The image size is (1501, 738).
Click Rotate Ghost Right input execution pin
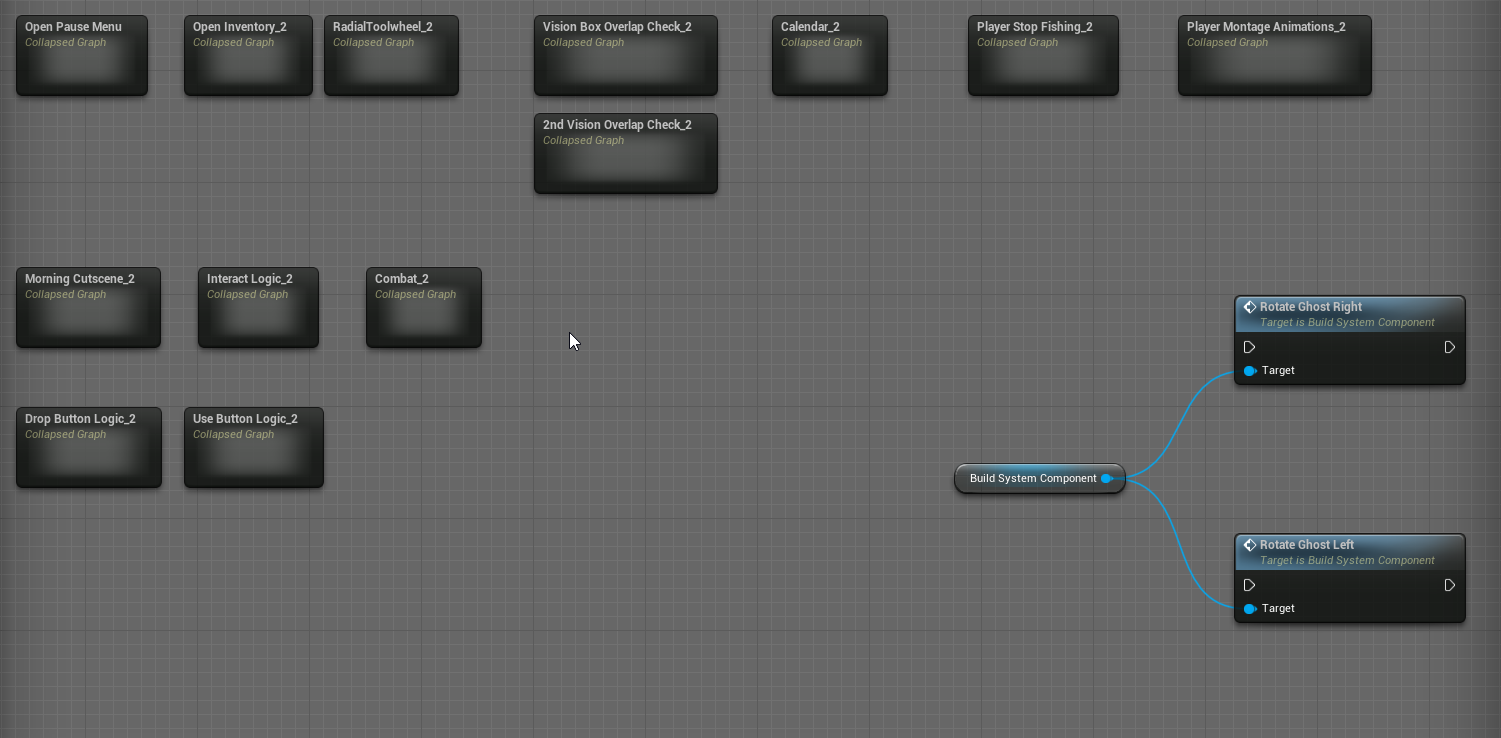[1249, 347]
